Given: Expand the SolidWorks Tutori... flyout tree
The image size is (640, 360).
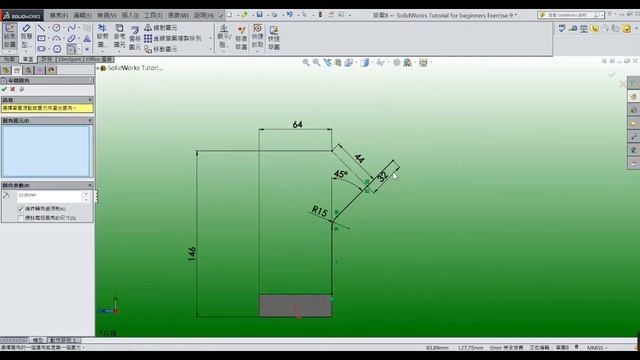Looking at the screenshot, I should click(98, 68).
